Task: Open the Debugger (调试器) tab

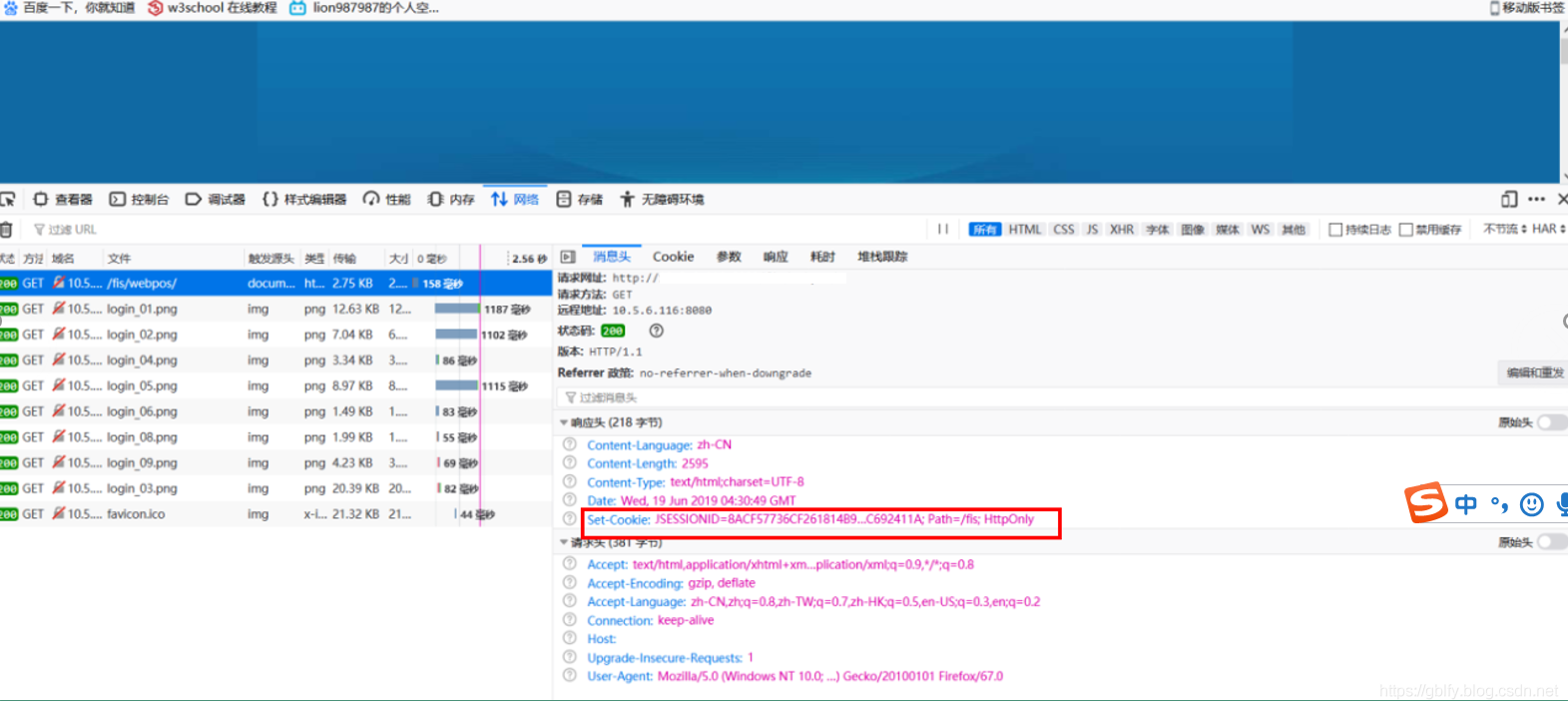Action: (x=216, y=200)
